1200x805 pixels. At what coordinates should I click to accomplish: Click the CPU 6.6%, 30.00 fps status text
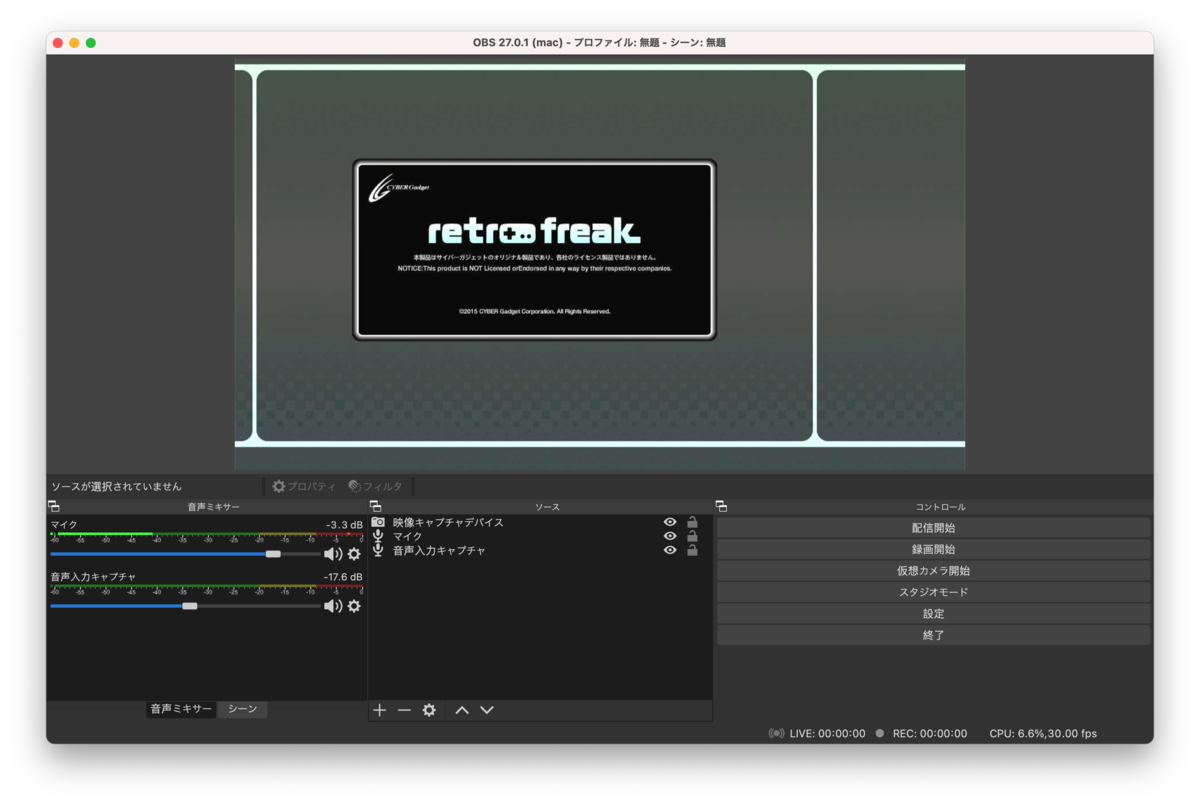coord(1043,733)
